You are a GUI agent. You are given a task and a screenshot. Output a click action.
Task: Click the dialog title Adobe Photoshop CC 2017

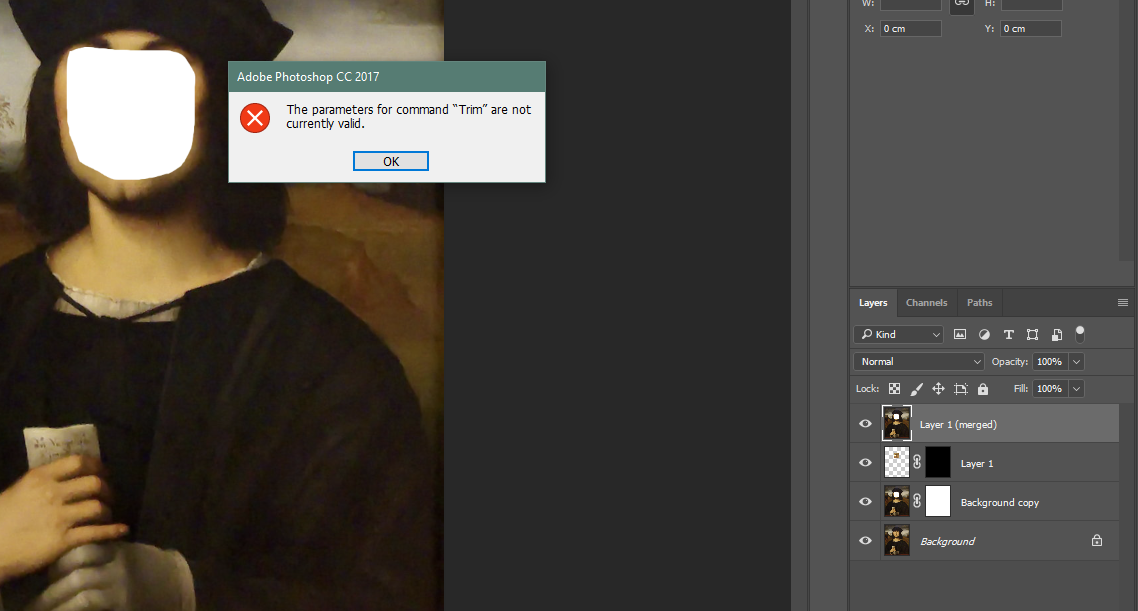click(x=308, y=77)
